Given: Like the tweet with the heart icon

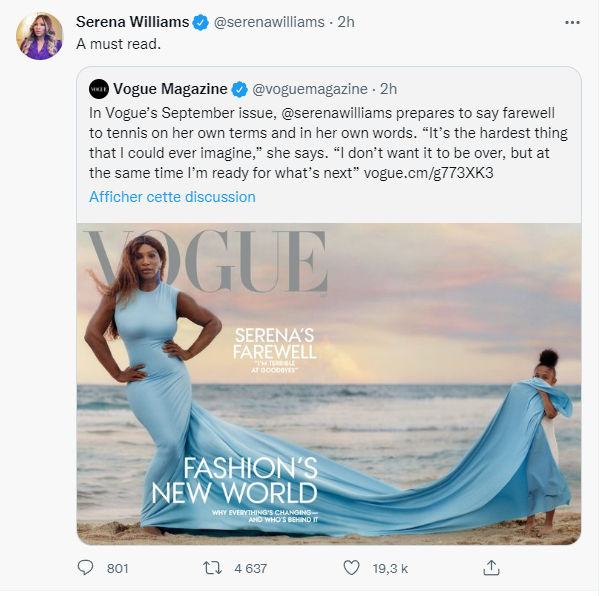Looking at the screenshot, I should pos(351,568).
